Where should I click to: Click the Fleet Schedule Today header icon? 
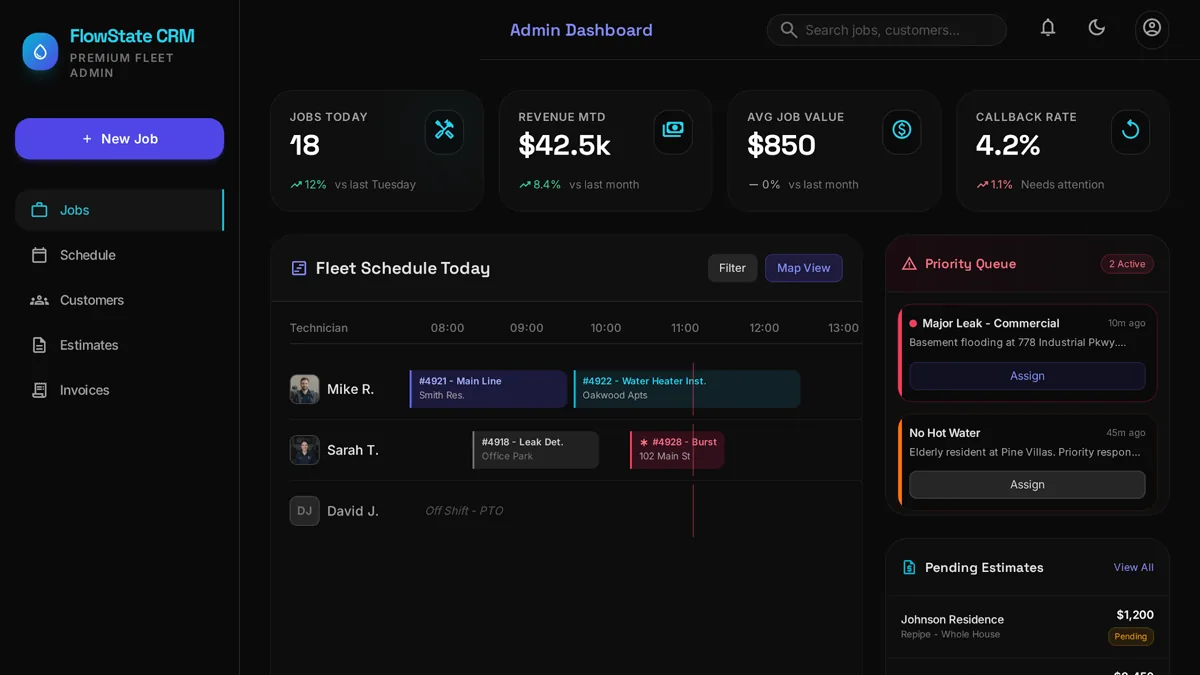point(298,268)
